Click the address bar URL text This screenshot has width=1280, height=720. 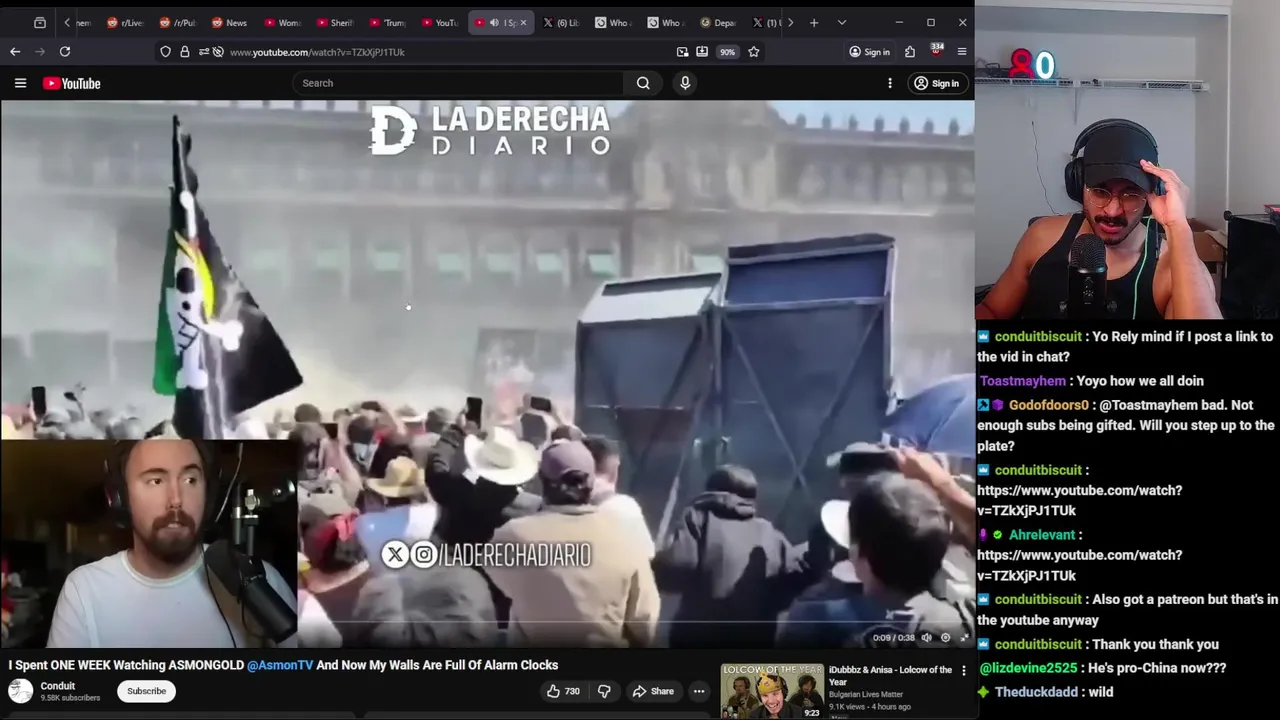pos(317,52)
